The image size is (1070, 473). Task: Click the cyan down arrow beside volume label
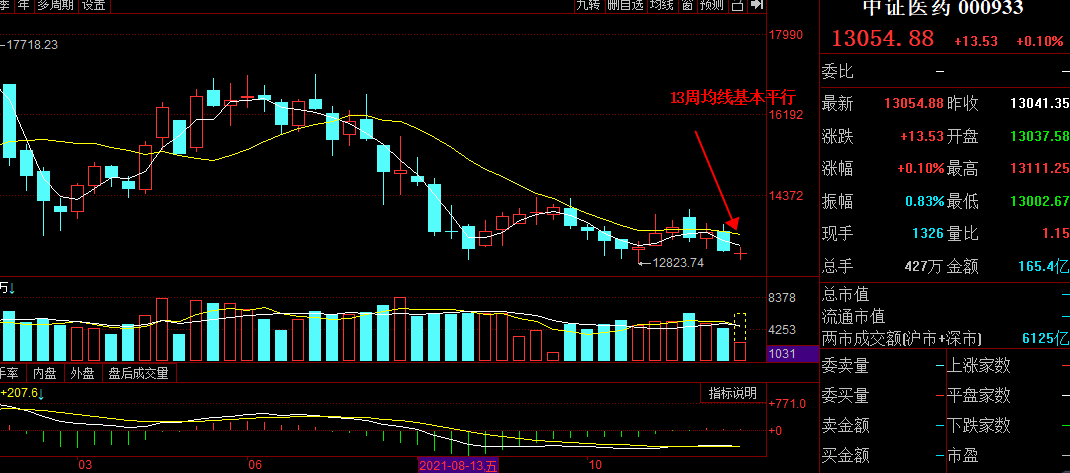12,289
